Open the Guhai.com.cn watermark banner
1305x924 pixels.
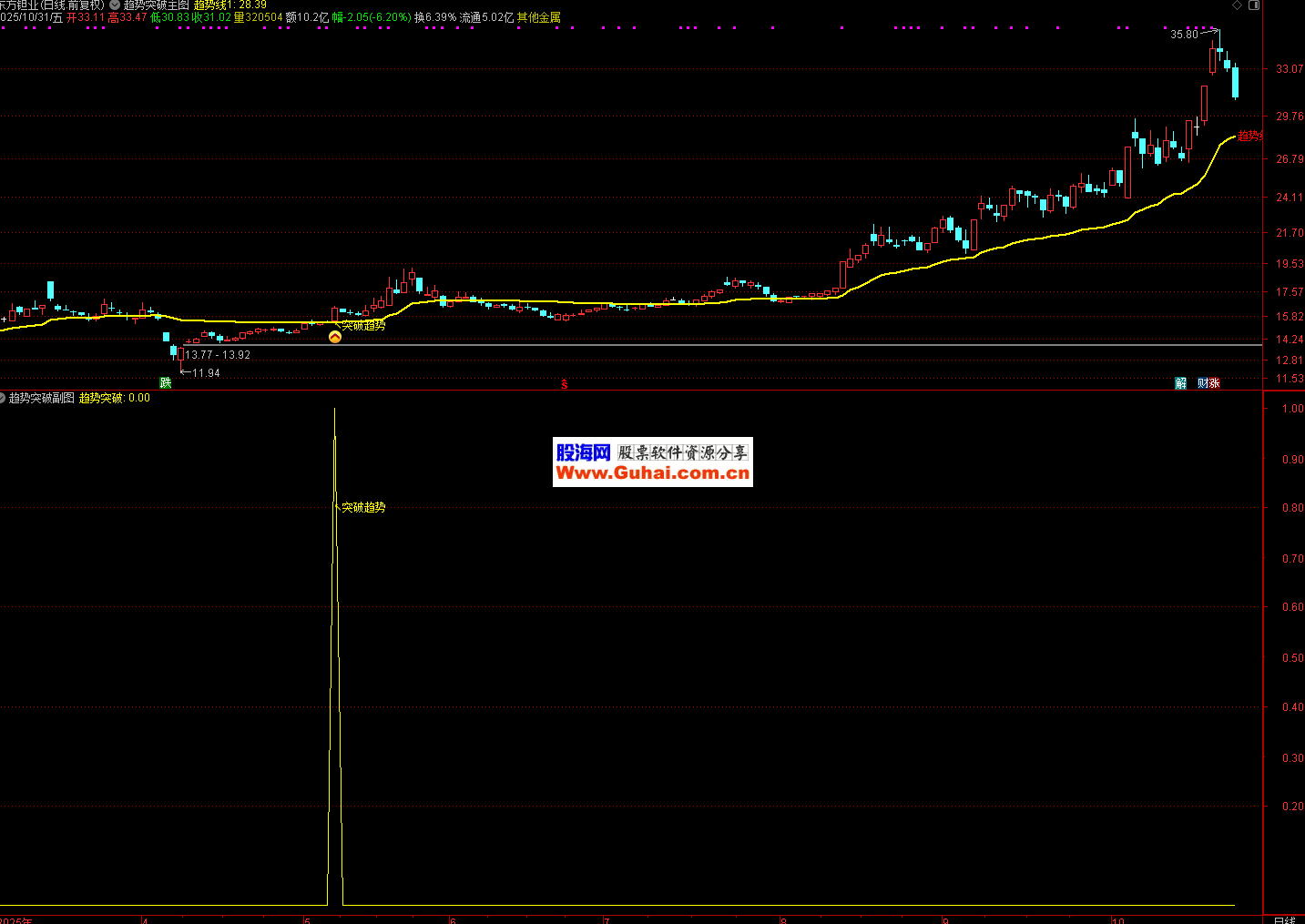point(652,462)
